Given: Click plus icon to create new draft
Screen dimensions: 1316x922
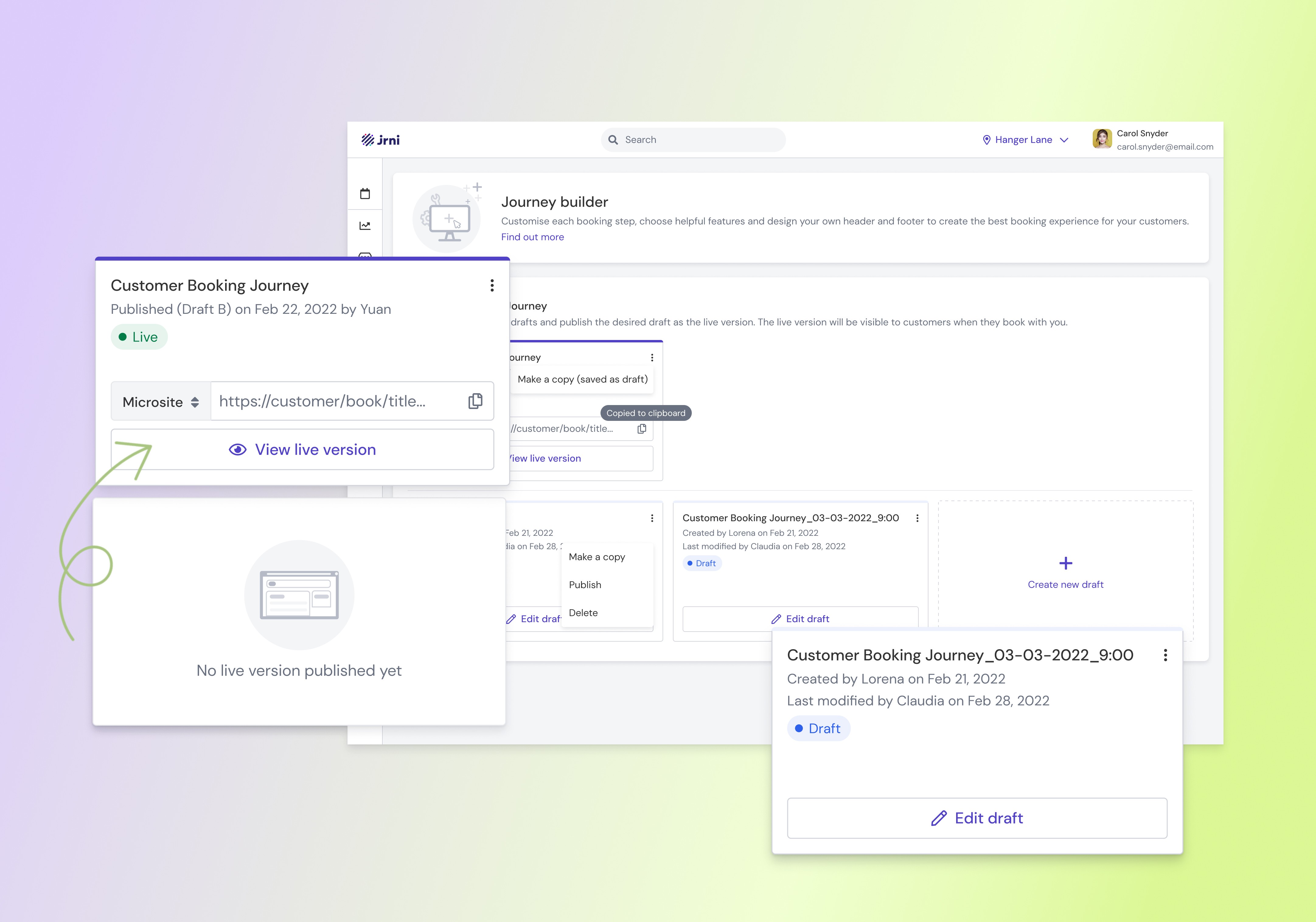Looking at the screenshot, I should (1066, 563).
